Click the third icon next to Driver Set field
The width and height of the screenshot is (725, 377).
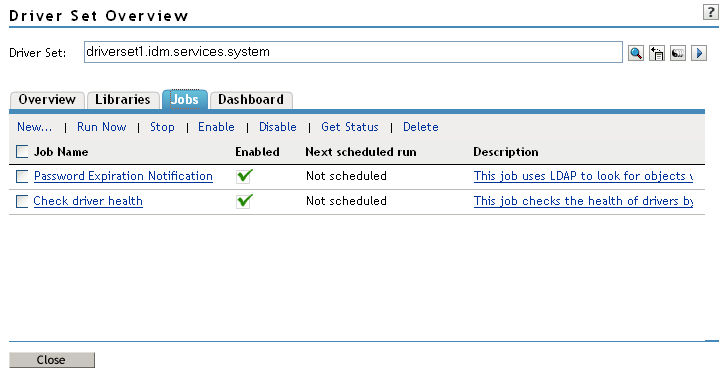[x=678, y=53]
